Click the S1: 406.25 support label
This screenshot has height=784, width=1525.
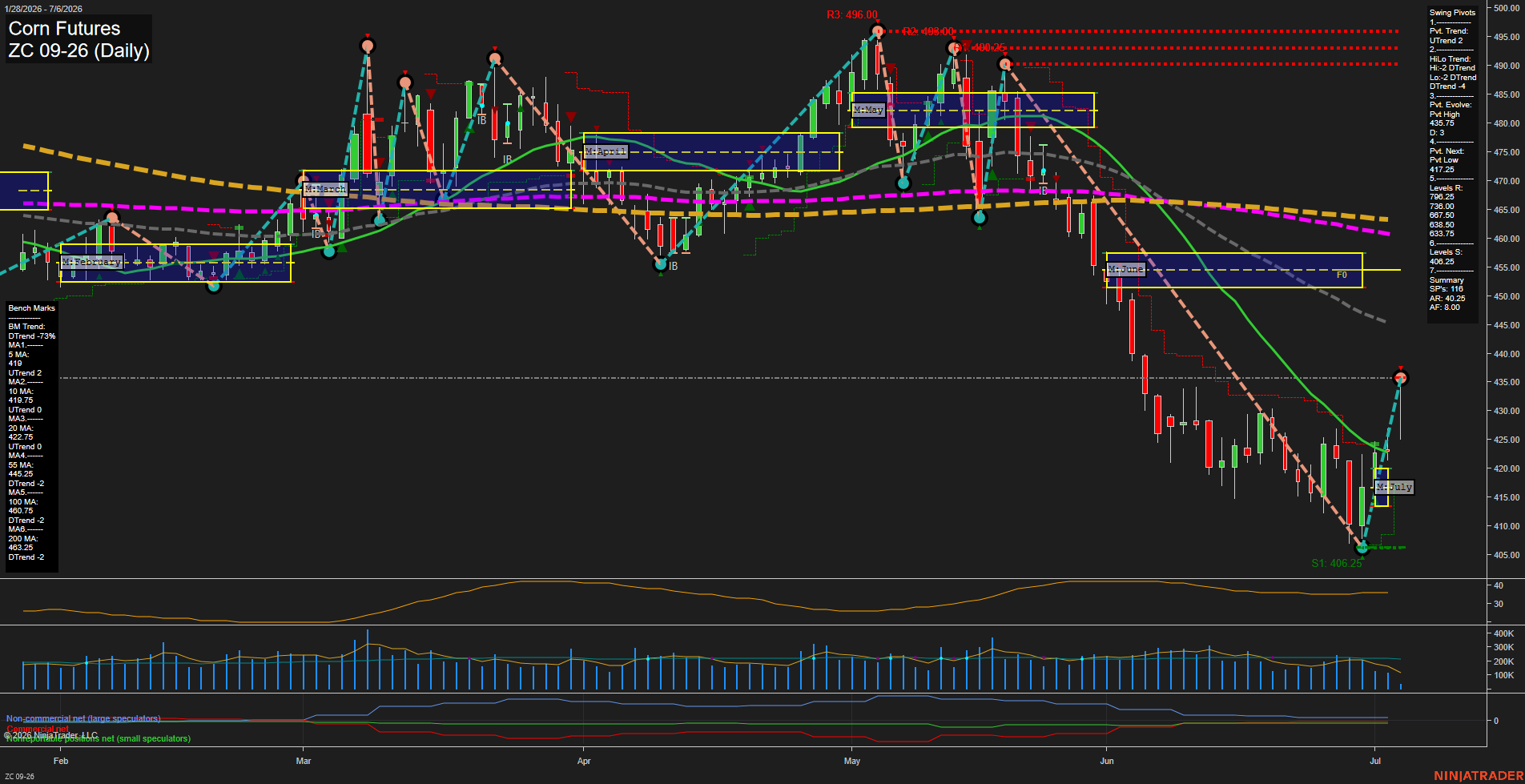click(x=1337, y=563)
